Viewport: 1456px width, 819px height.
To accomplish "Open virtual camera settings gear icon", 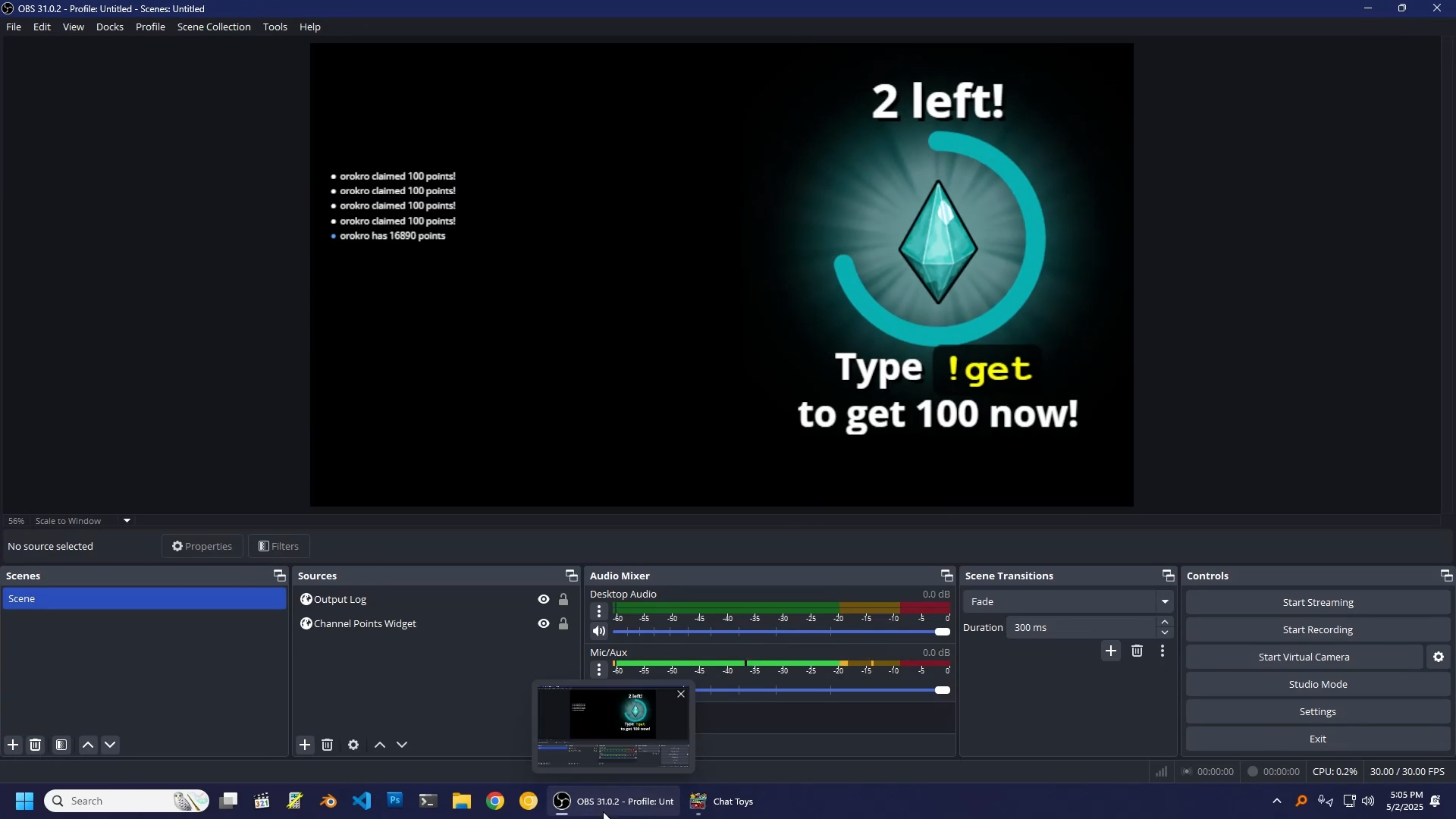I will [1439, 658].
